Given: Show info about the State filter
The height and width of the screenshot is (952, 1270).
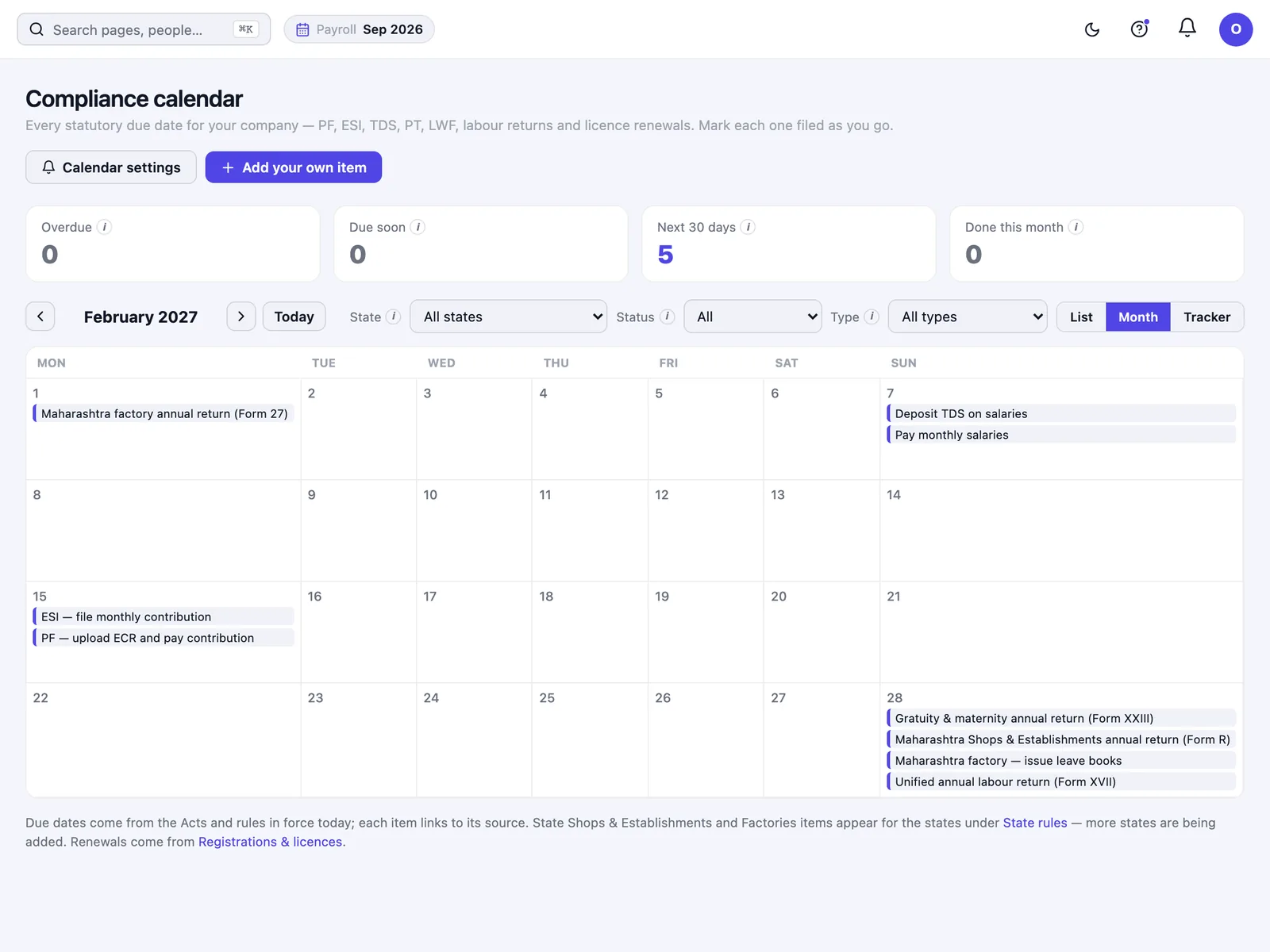Looking at the screenshot, I should 393,317.
